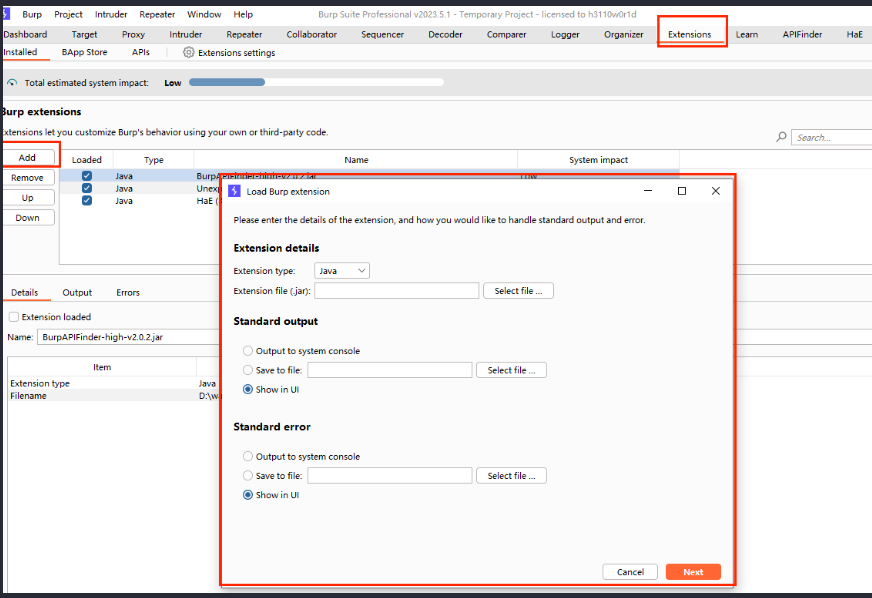Select Standard error: Show in UI
The image size is (872, 598).
pyautogui.click(x=248, y=495)
